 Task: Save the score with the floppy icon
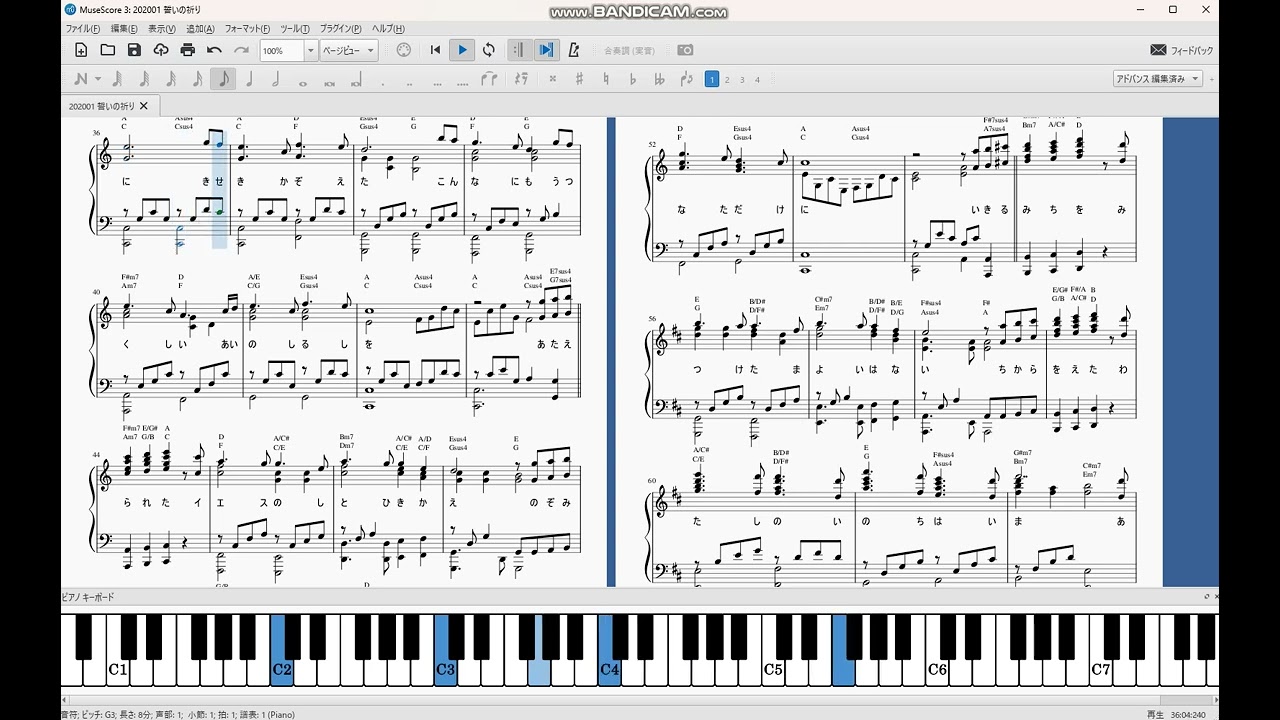[x=134, y=50]
